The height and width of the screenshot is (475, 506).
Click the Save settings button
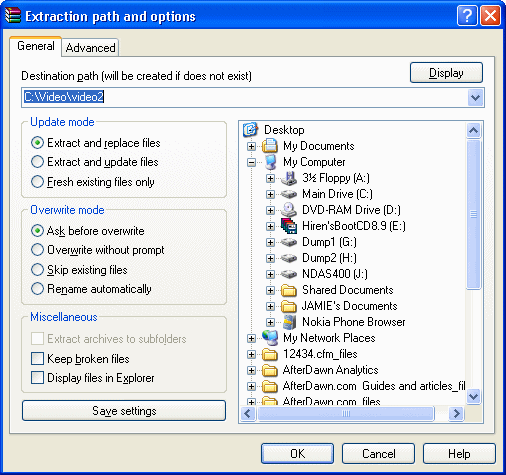tap(124, 411)
